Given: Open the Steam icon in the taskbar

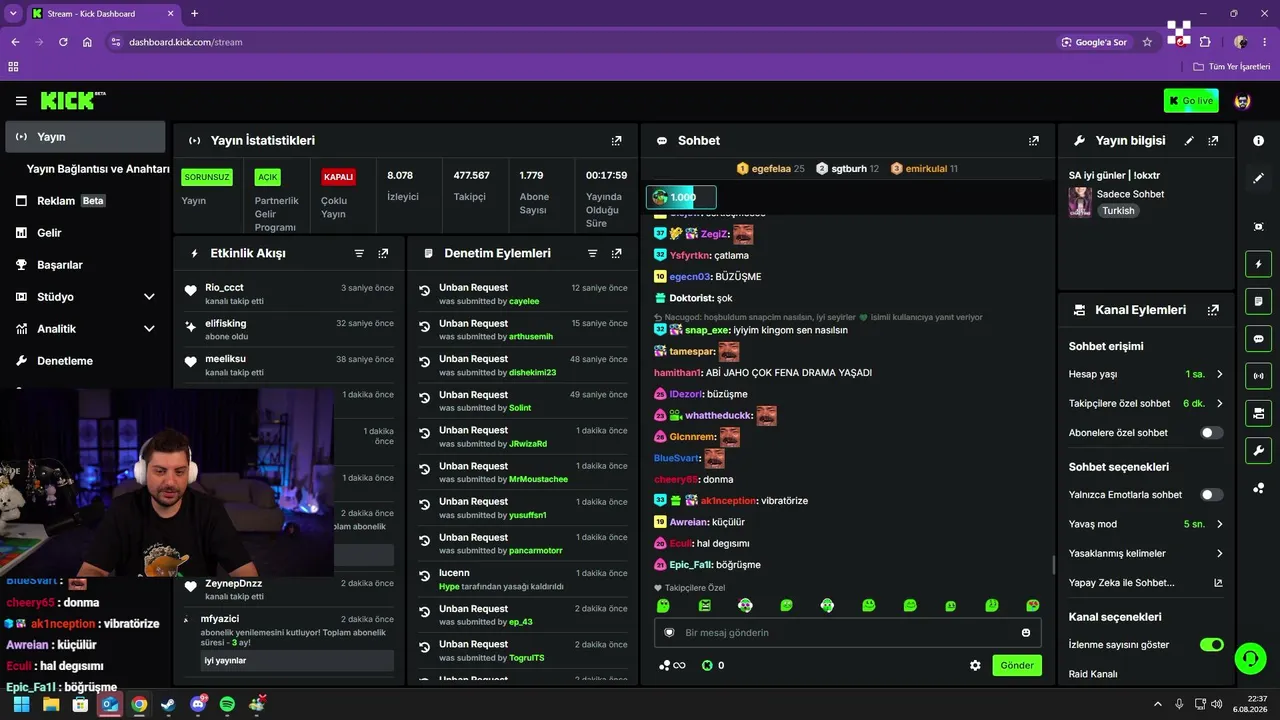Looking at the screenshot, I should click(x=168, y=704).
